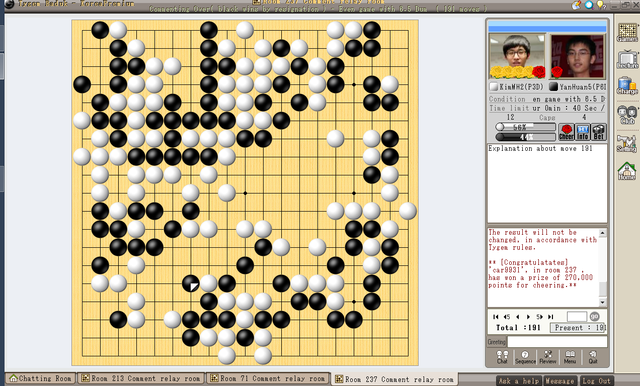
Task: Open the Charge icon in sidebar
Action: [x=627, y=86]
